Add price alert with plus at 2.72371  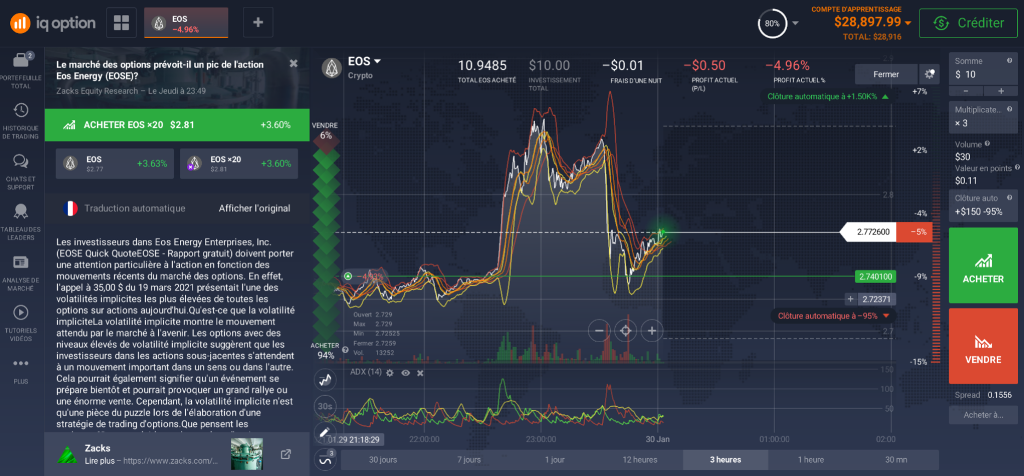pyautogui.click(x=850, y=299)
